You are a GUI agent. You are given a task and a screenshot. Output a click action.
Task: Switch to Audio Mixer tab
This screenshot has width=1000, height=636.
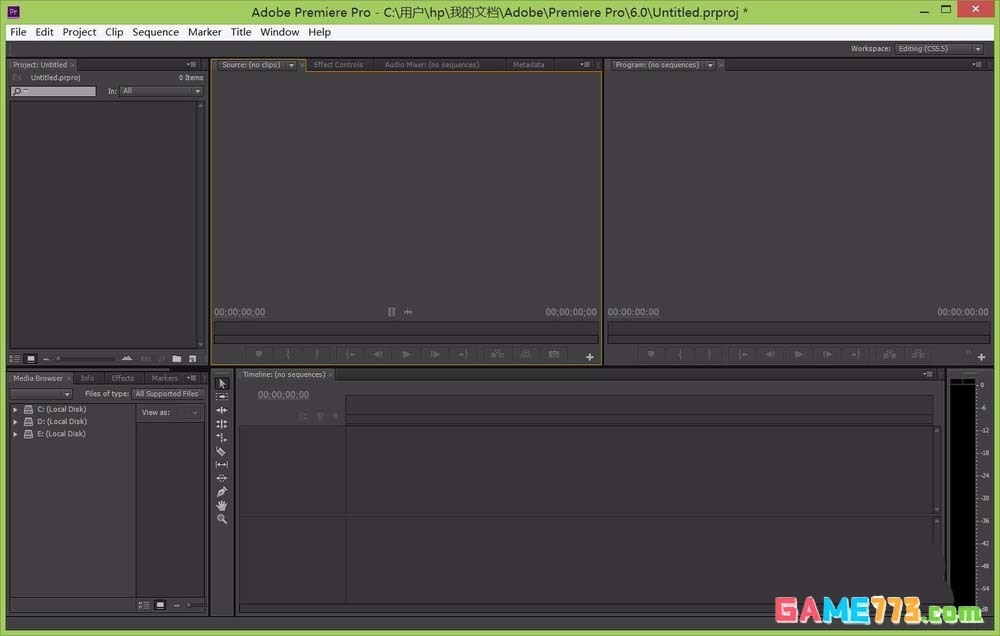click(432, 64)
